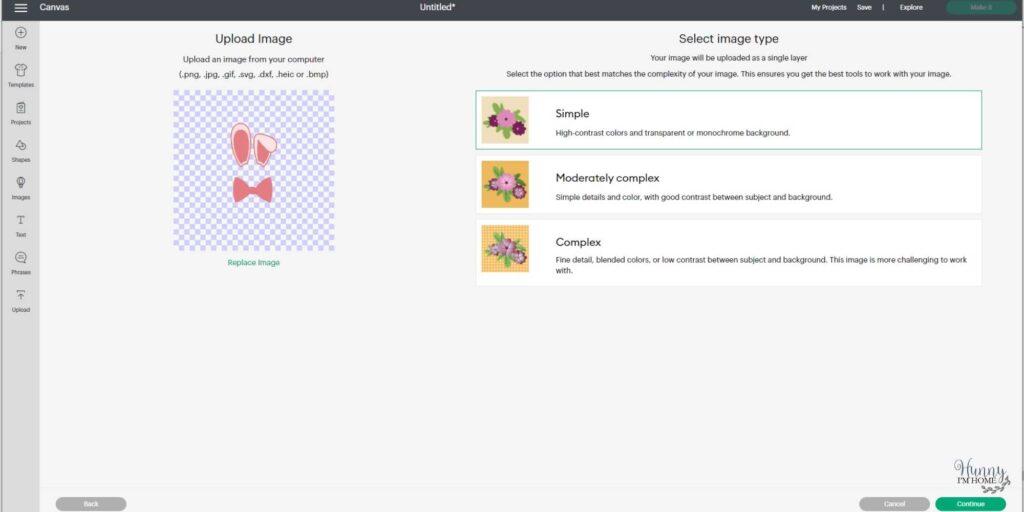Click Save in the top bar
1024x512 pixels.
pyautogui.click(x=864, y=8)
